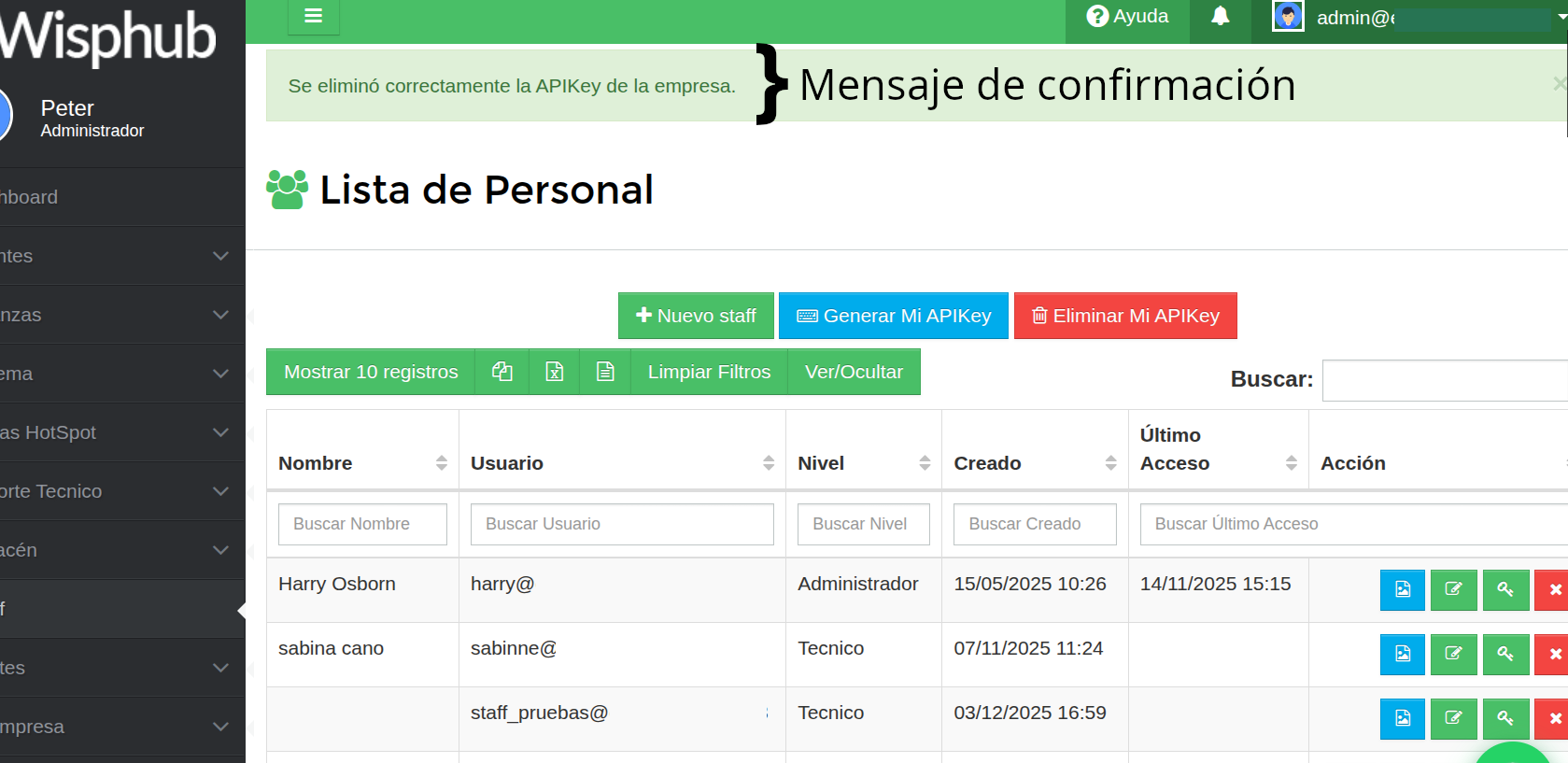1568x763 pixels.
Task: Click blue image icon for sabina cano
Action: coord(1403,654)
